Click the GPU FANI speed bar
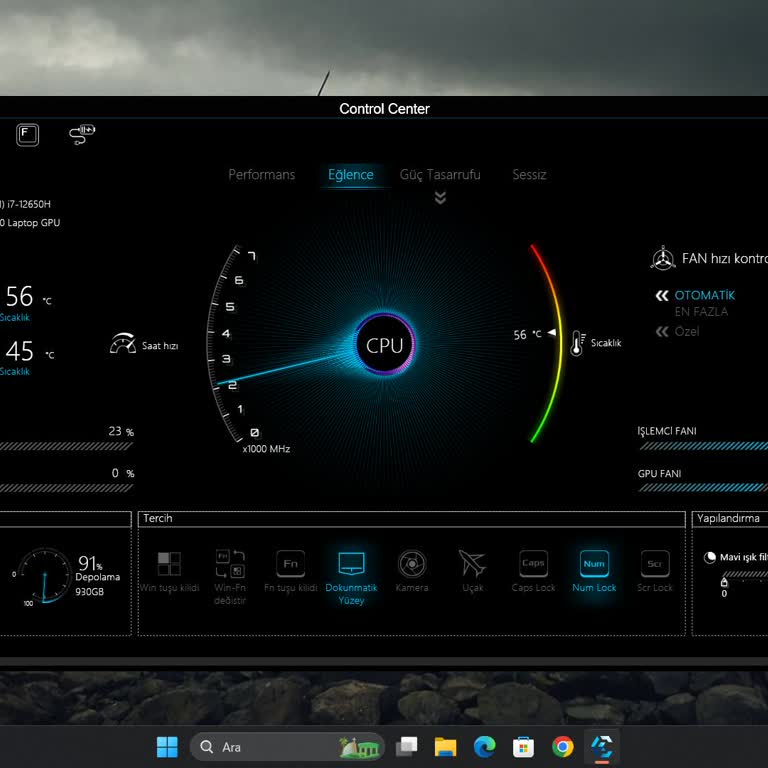Image resolution: width=768 pixels, height=768 pixels. pyautogui.click(x=703, y=487)
